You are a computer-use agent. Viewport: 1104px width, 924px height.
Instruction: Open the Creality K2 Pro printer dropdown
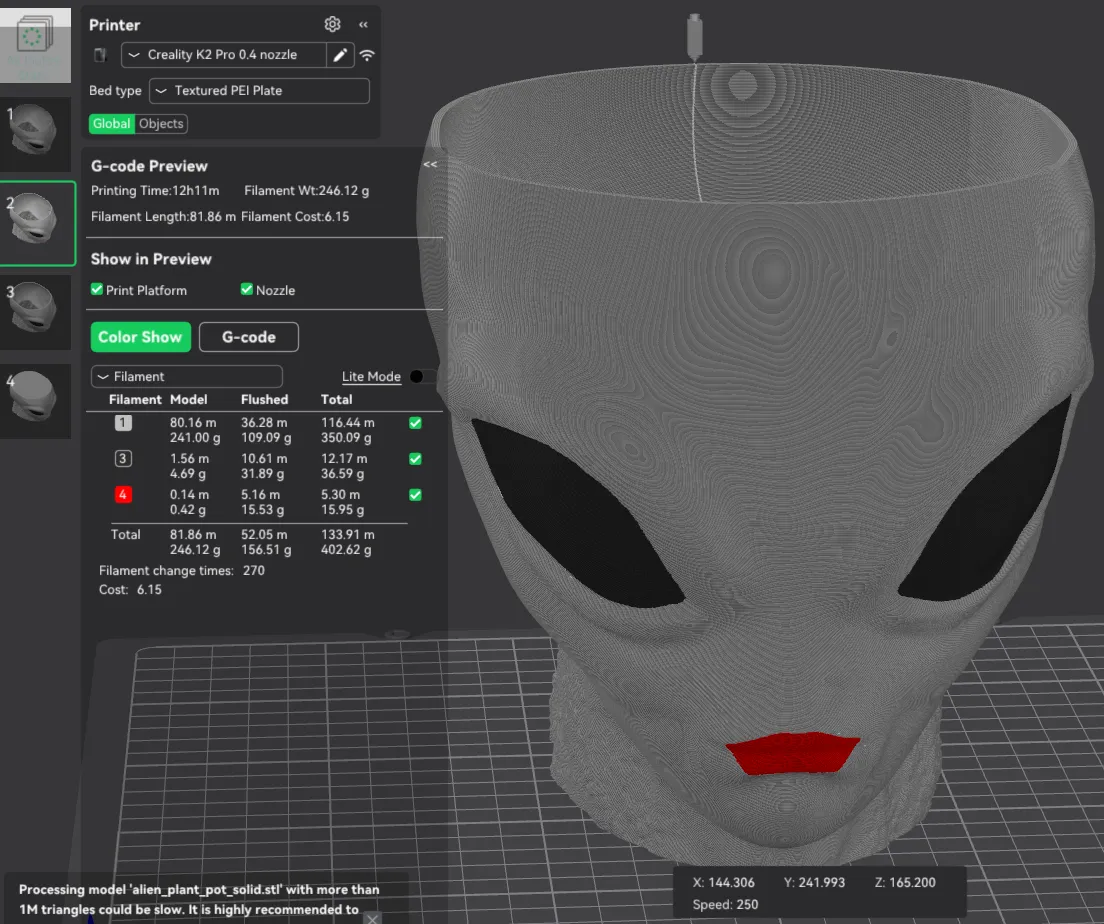point(224,55)
